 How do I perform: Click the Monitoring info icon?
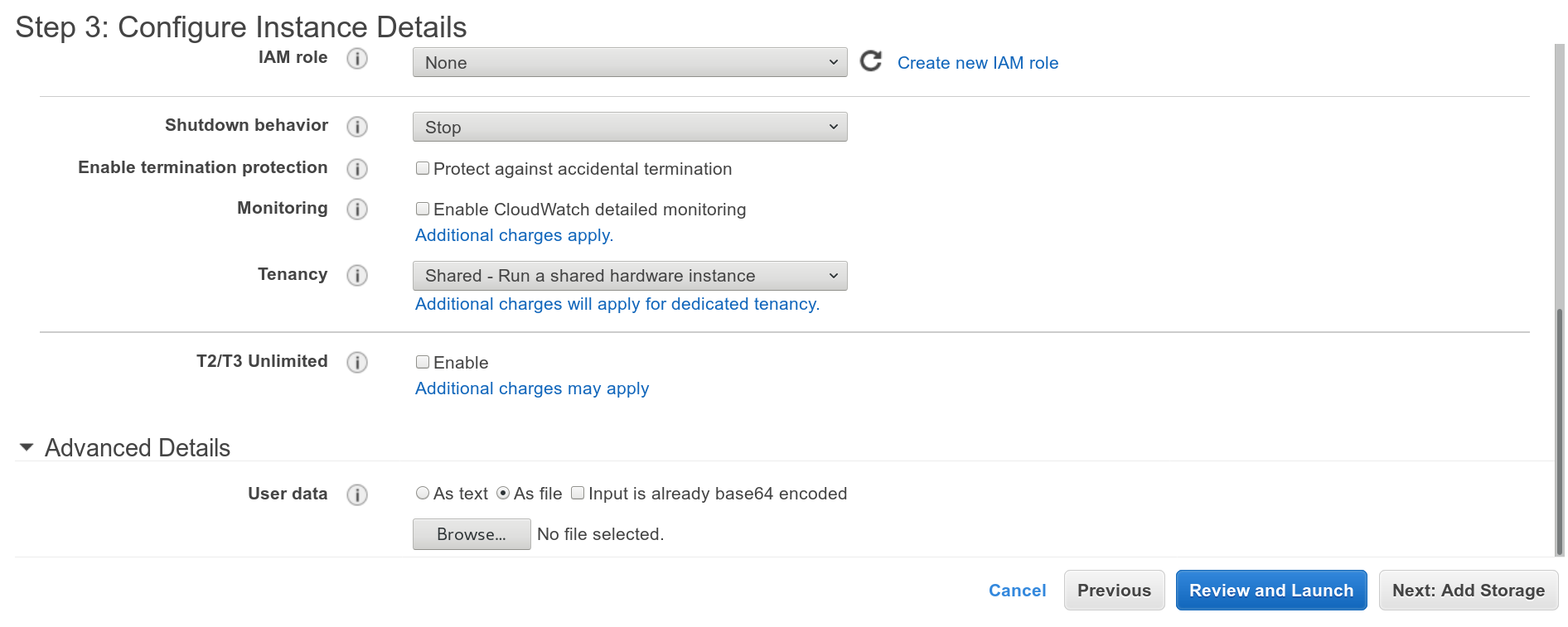click(357, 210)
